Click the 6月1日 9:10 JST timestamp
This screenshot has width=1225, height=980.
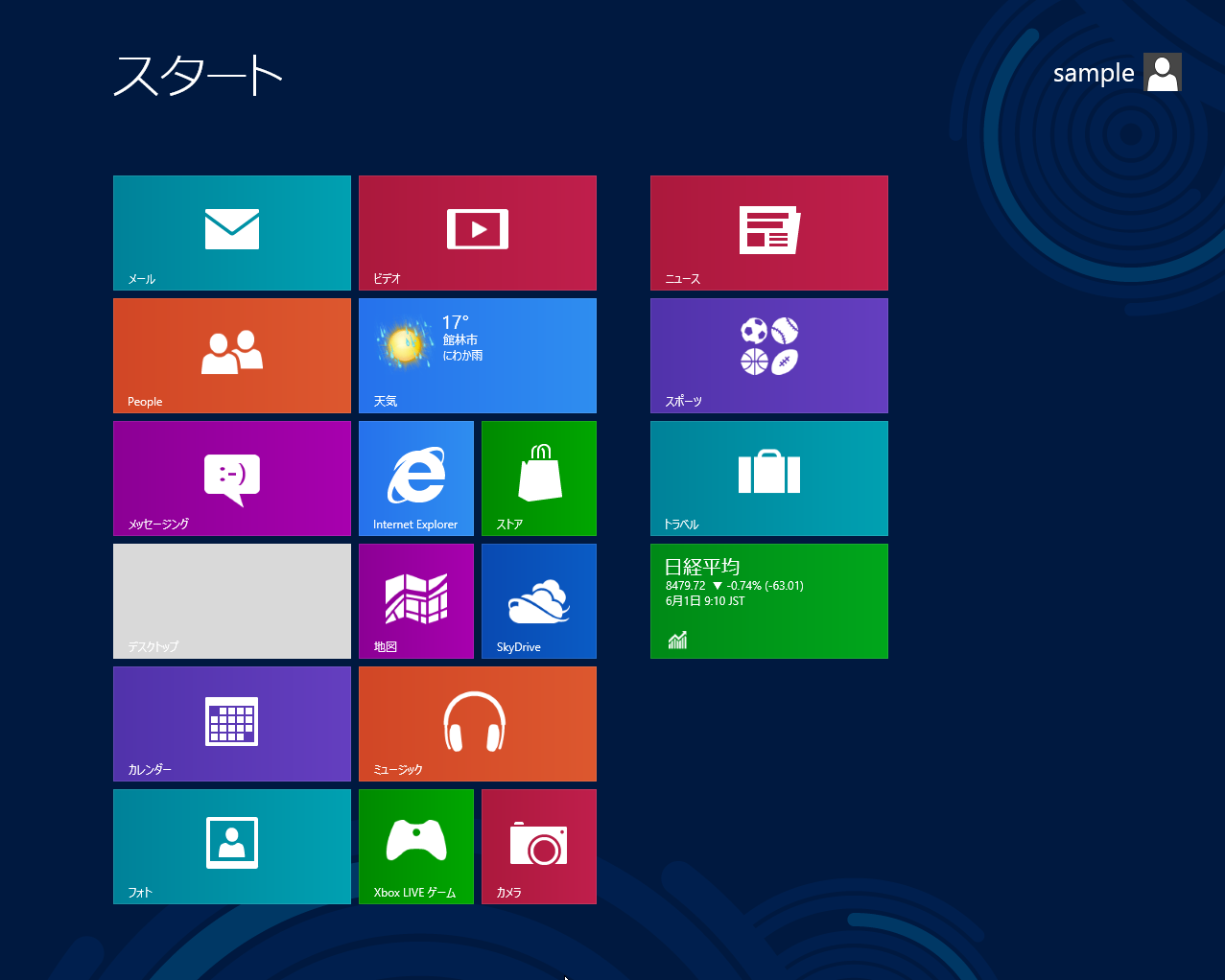pyautogui.click(x=705, y=601)
